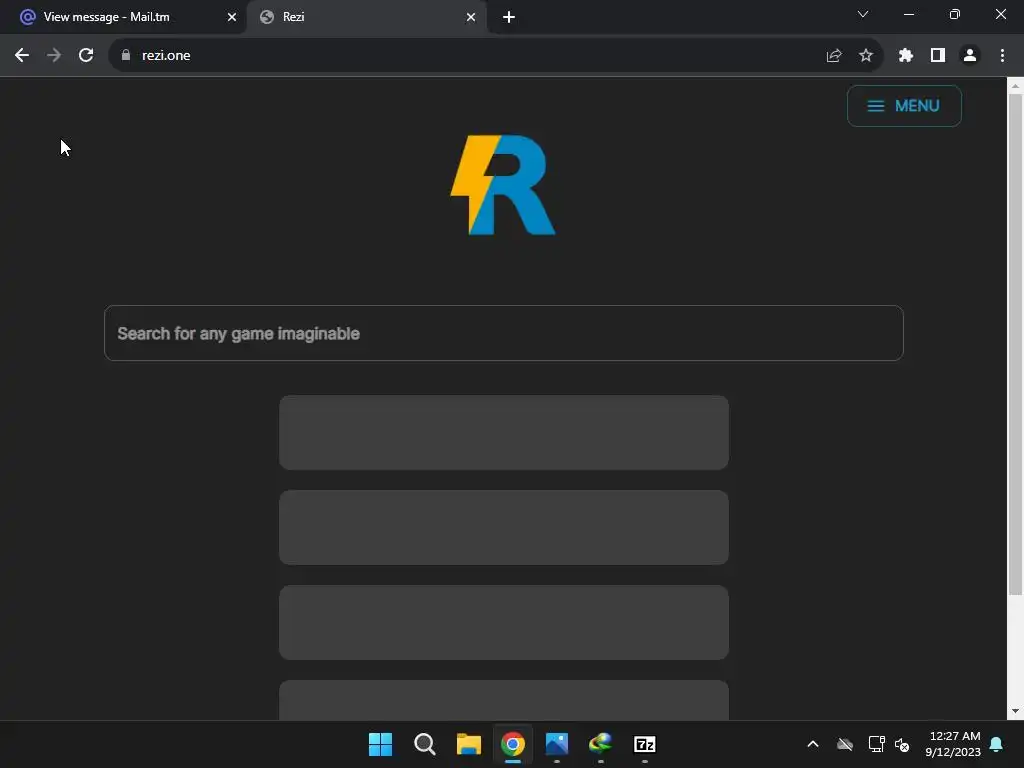Close the Mail.tm tab
This screenshot has width=1024, height=768.
click(232, 17)
